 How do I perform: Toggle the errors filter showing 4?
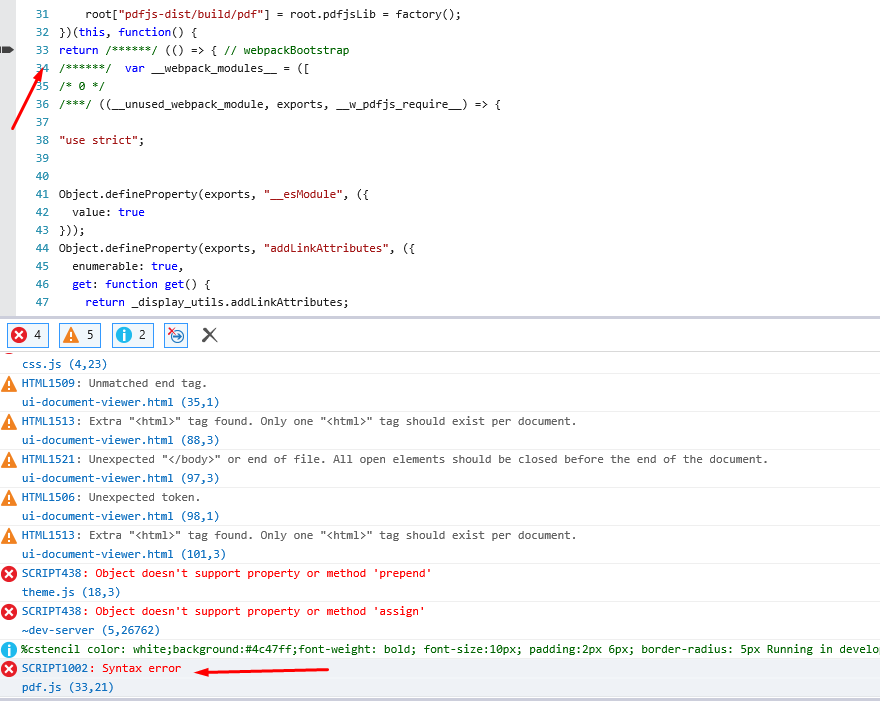[x=27, y=335]
